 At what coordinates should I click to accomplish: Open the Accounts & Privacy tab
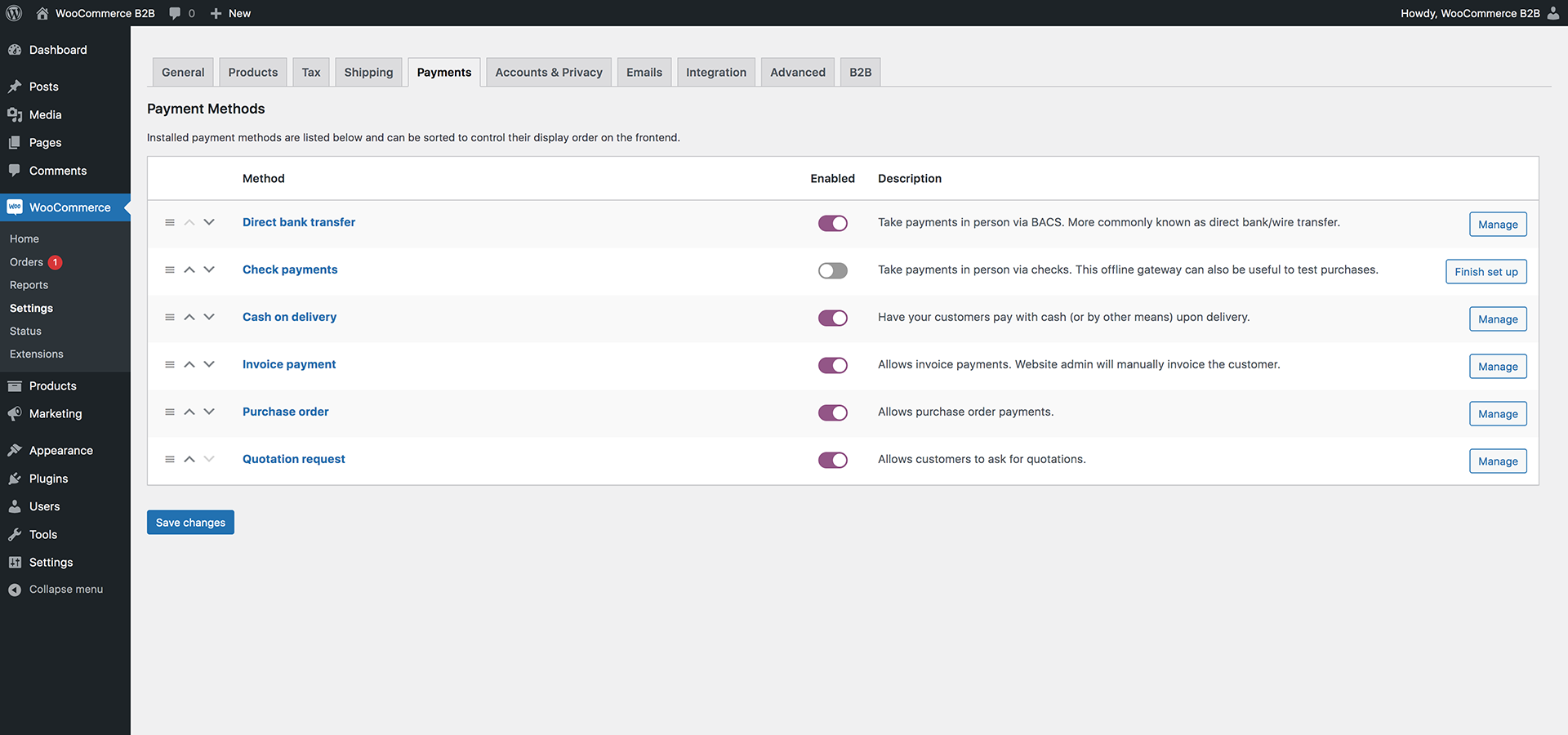click(548, 72)
